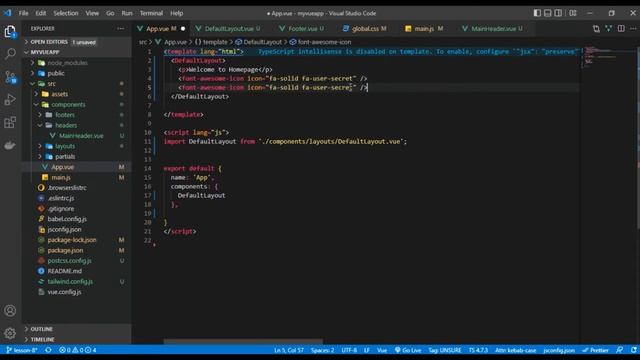The image size is (640, 360).
Task: Open the errors and warnings problems indicator
Action: [x=78, y=350]
